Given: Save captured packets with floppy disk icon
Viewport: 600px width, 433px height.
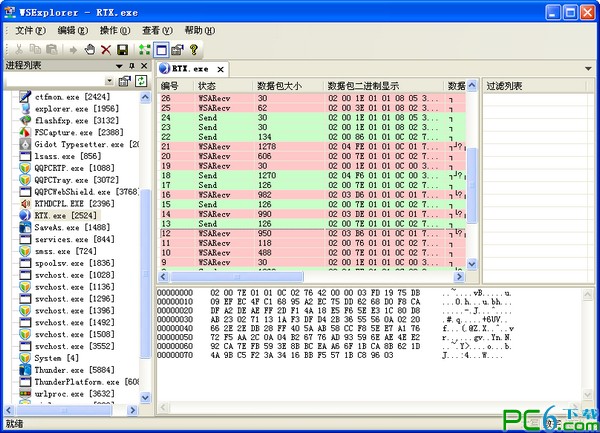Looking at the screenshot, I should pos(122,49).
